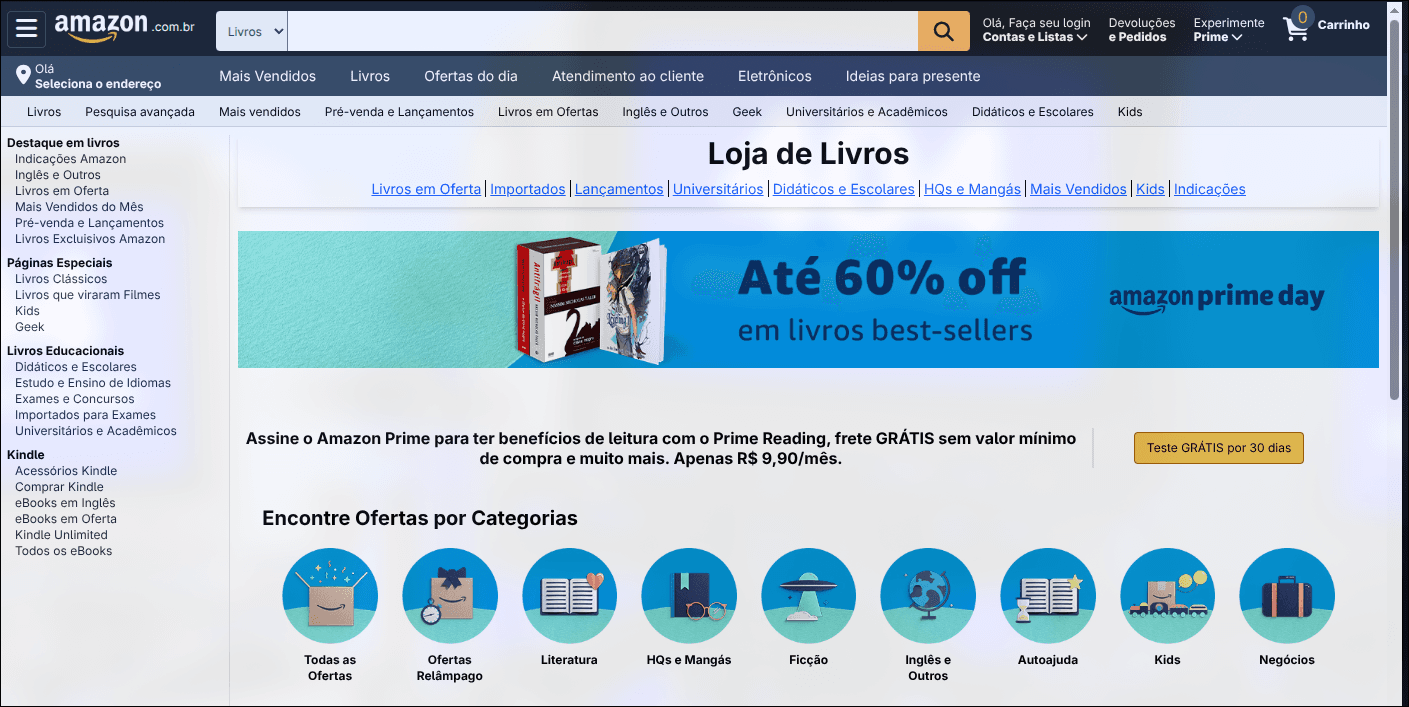Select delivery address via Seleciona o endereço
Image resolution: width=1409 pixels, height=707 pixels.
point(98,84)
